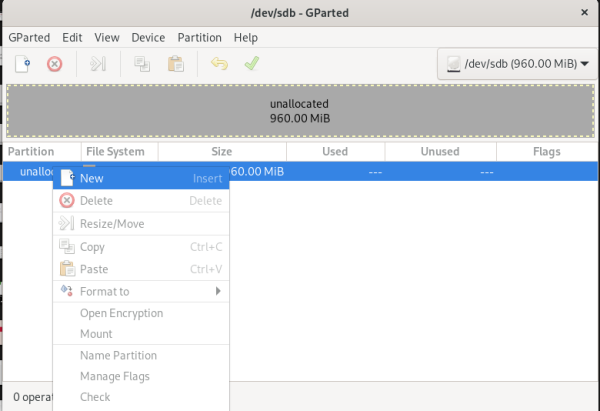The image size is (600, 411).
Task: Click the New partition toolbar icon
Action: tap(22, 64)
